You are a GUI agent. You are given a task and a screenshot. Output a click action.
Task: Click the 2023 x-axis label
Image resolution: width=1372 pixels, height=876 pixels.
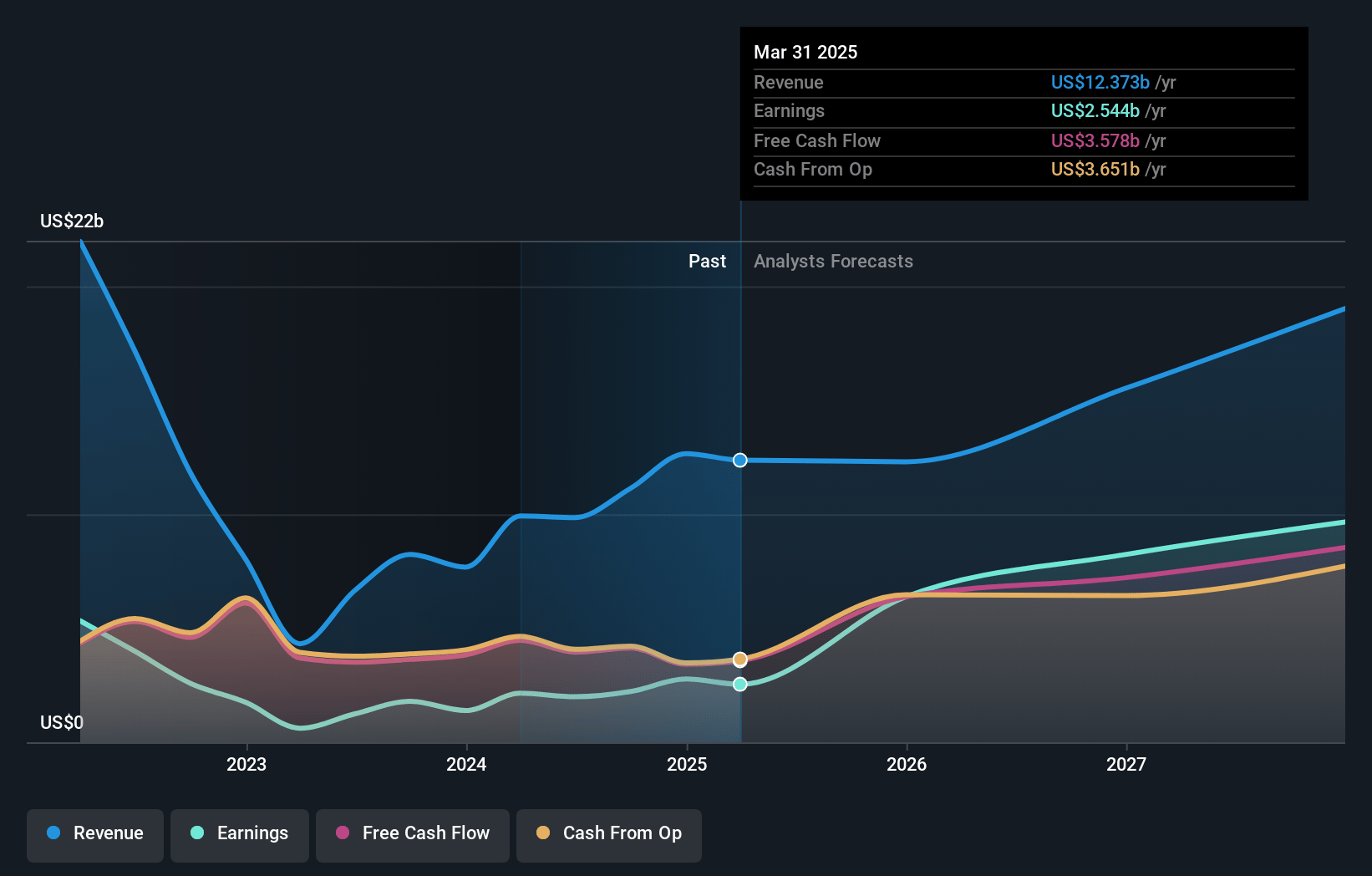point(246,764)
